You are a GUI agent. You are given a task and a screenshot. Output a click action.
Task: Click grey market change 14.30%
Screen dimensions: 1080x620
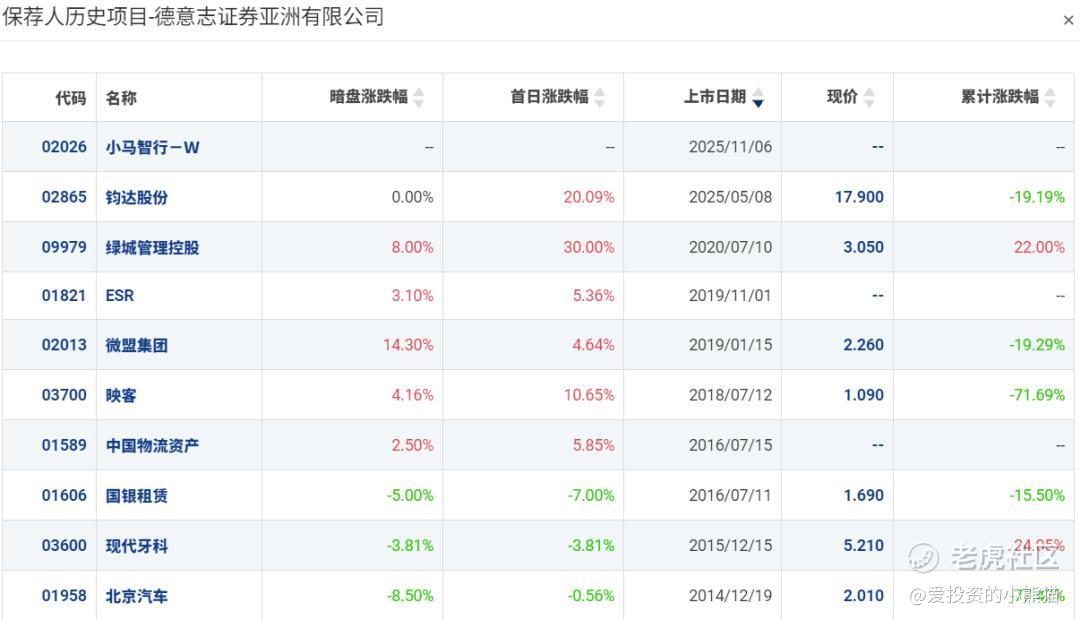click(x=408, y=345)
